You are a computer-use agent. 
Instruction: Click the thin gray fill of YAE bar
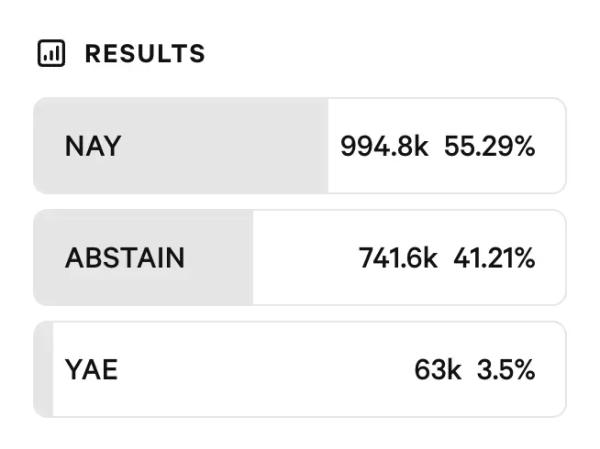[43, 370]
